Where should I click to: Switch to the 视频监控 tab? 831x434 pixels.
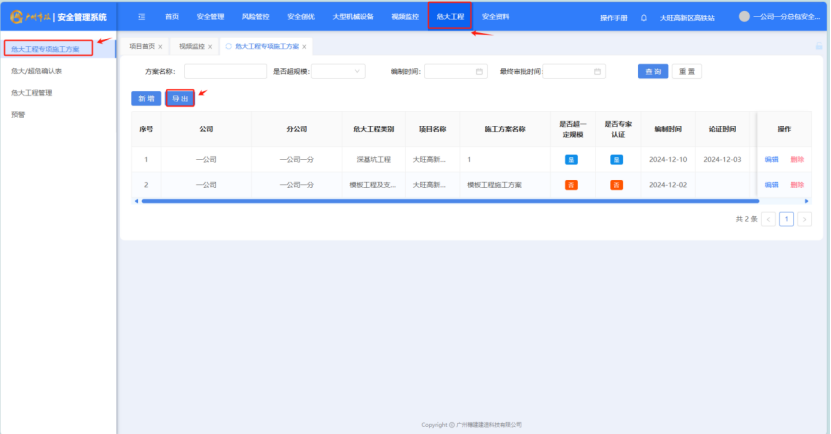191,47
